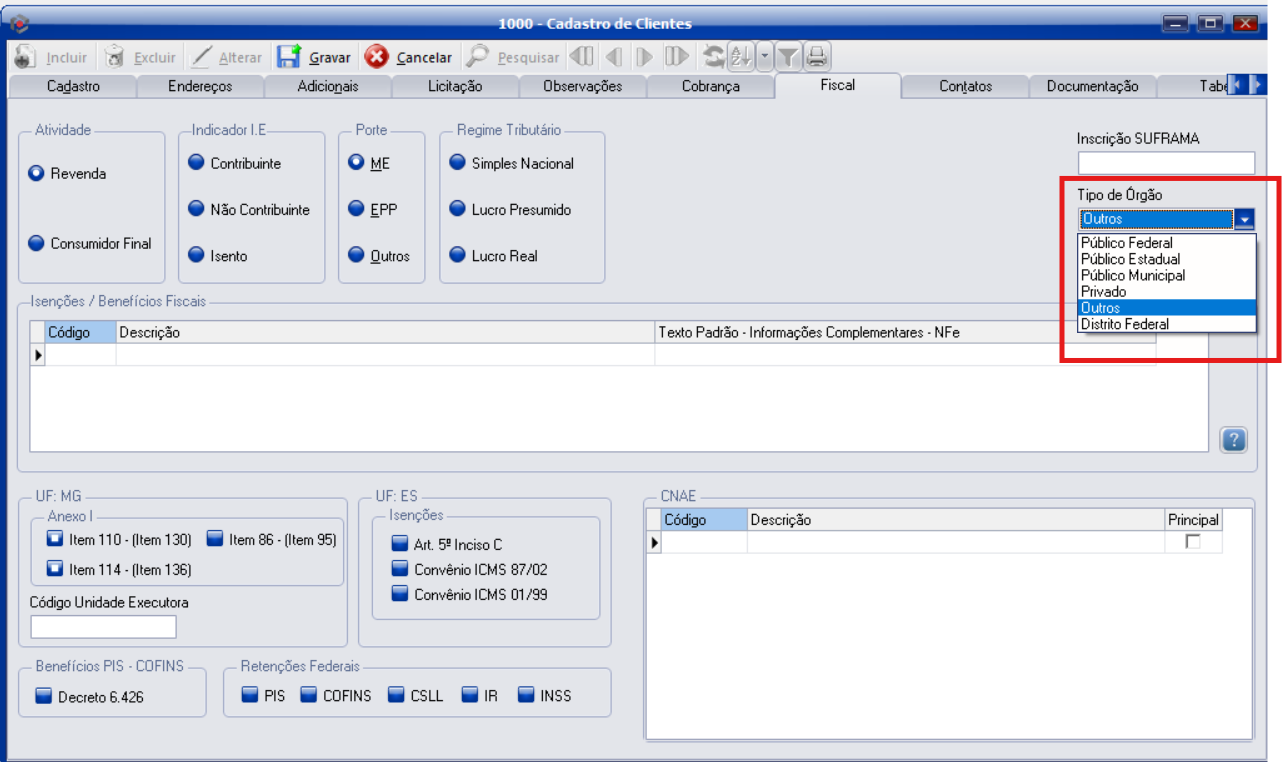
Task: Click the Gravar save icon
Action: point(290,57)
